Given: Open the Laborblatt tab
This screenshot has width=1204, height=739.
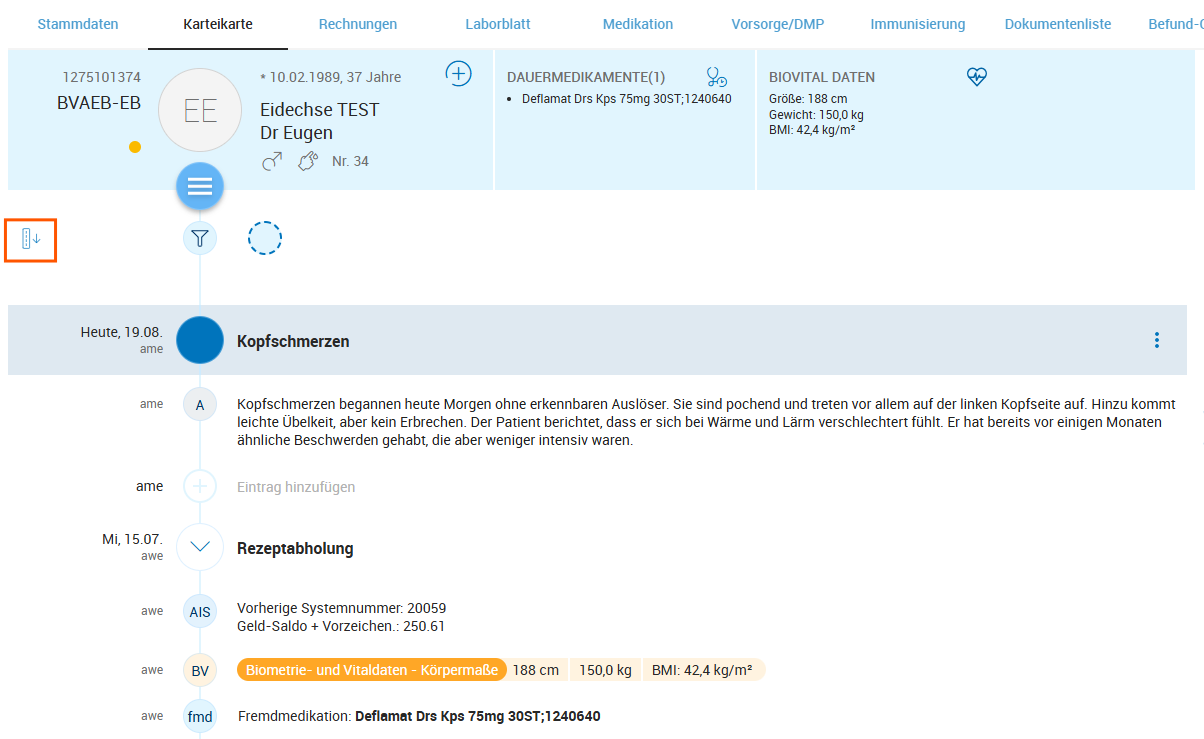Looking at the screenshot, I should 498,24.
